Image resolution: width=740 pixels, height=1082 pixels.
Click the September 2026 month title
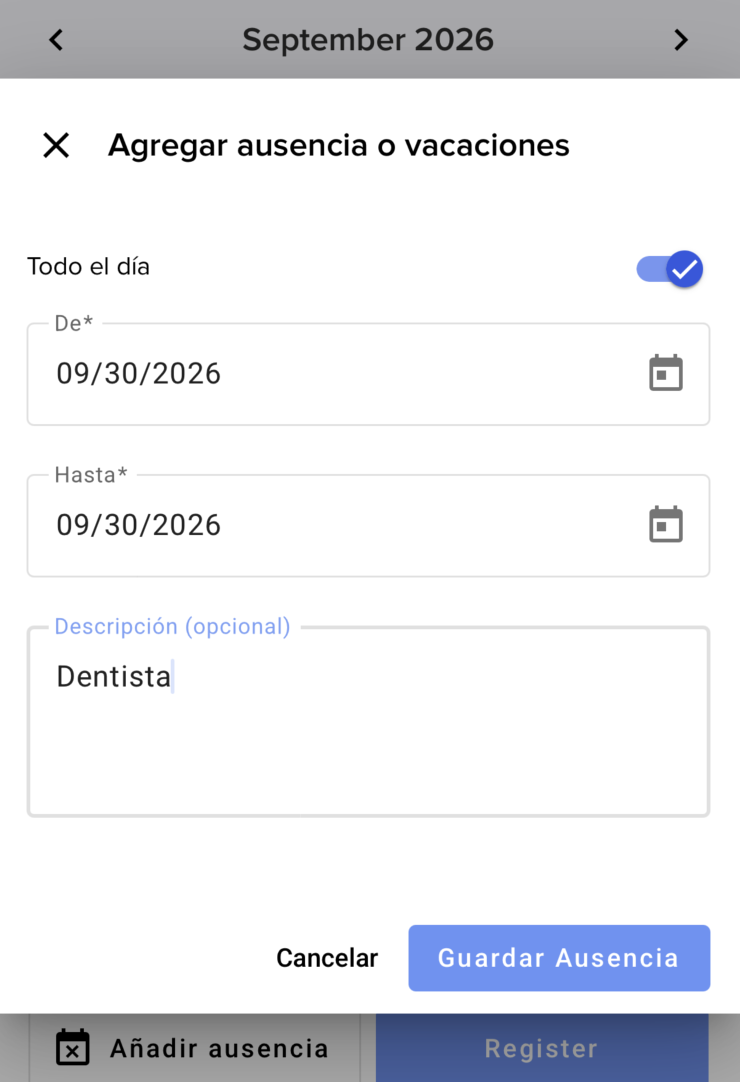click(x=368, y=39)
